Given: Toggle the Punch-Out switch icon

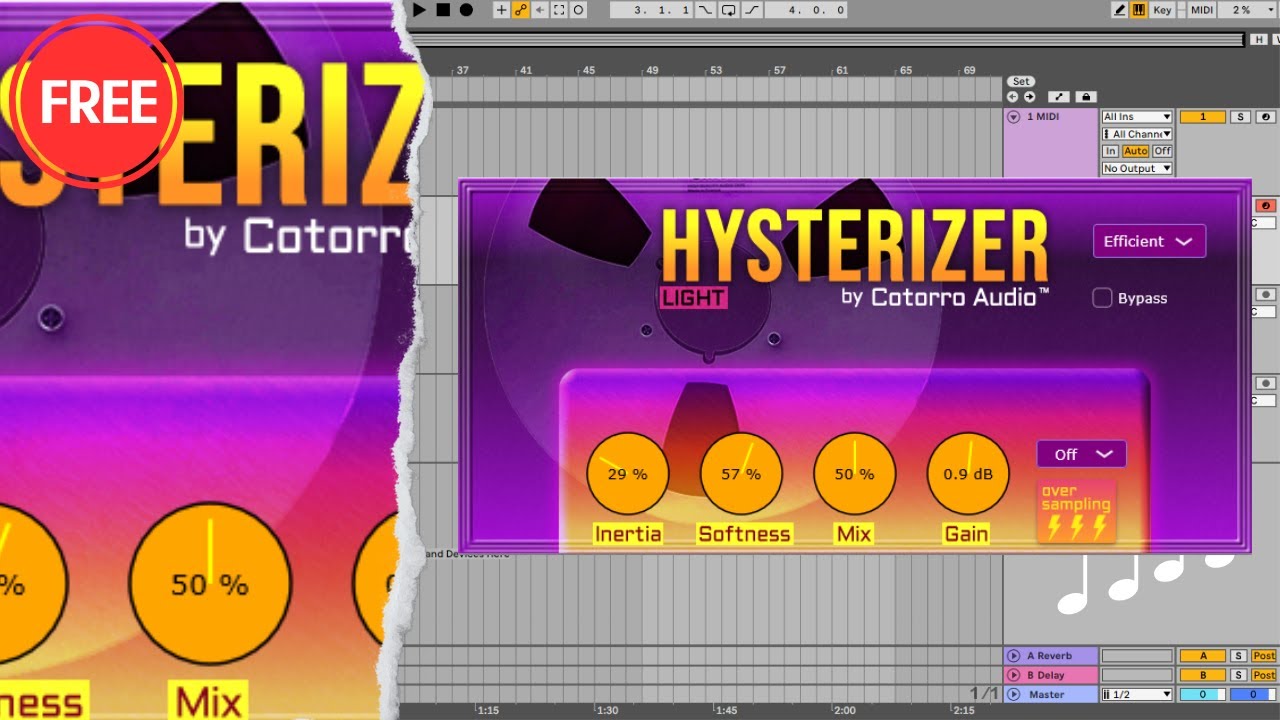Looking at the screenshot, I should [x=751, y=10].
